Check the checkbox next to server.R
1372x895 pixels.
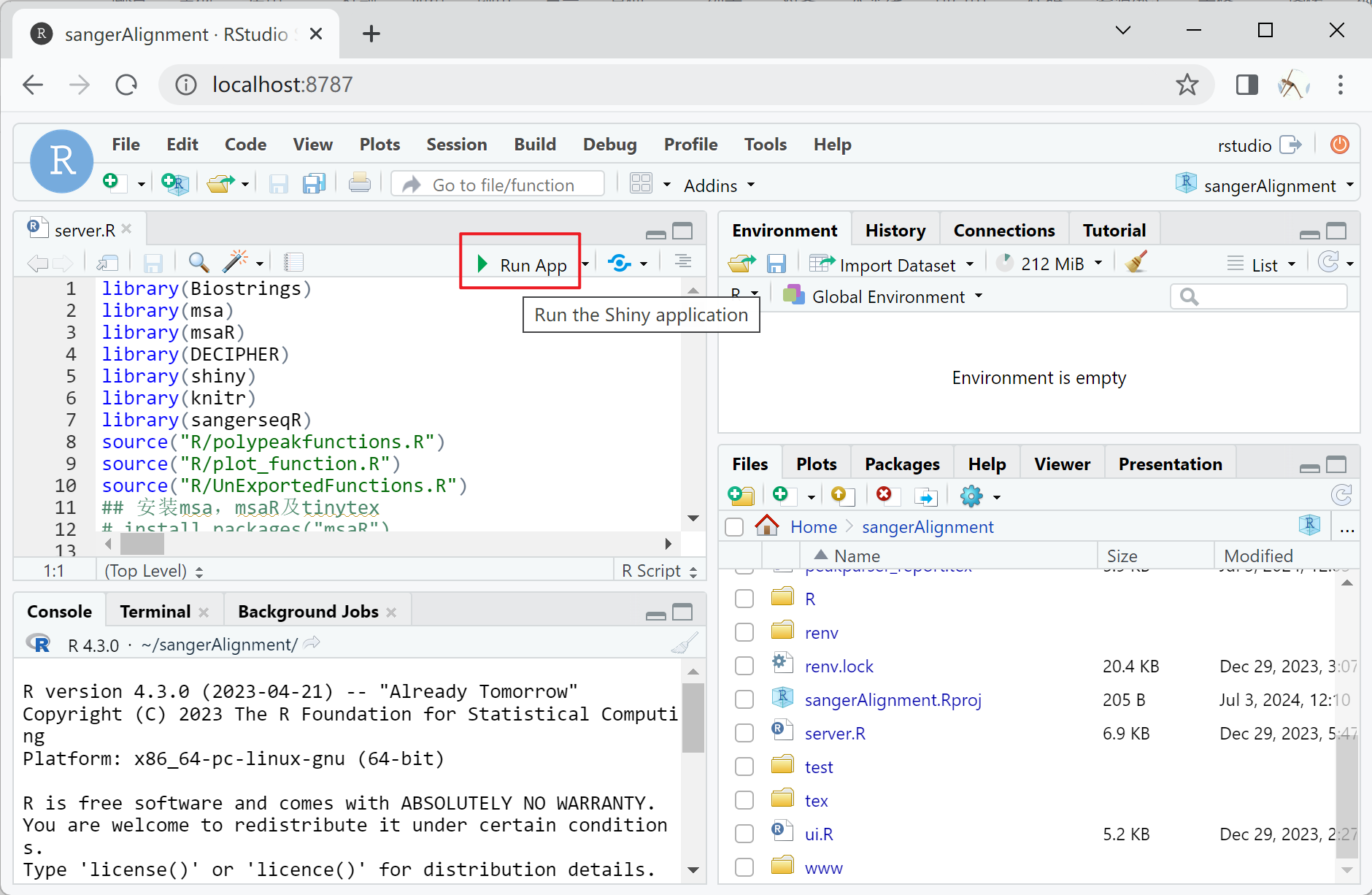tap(744, 733)
